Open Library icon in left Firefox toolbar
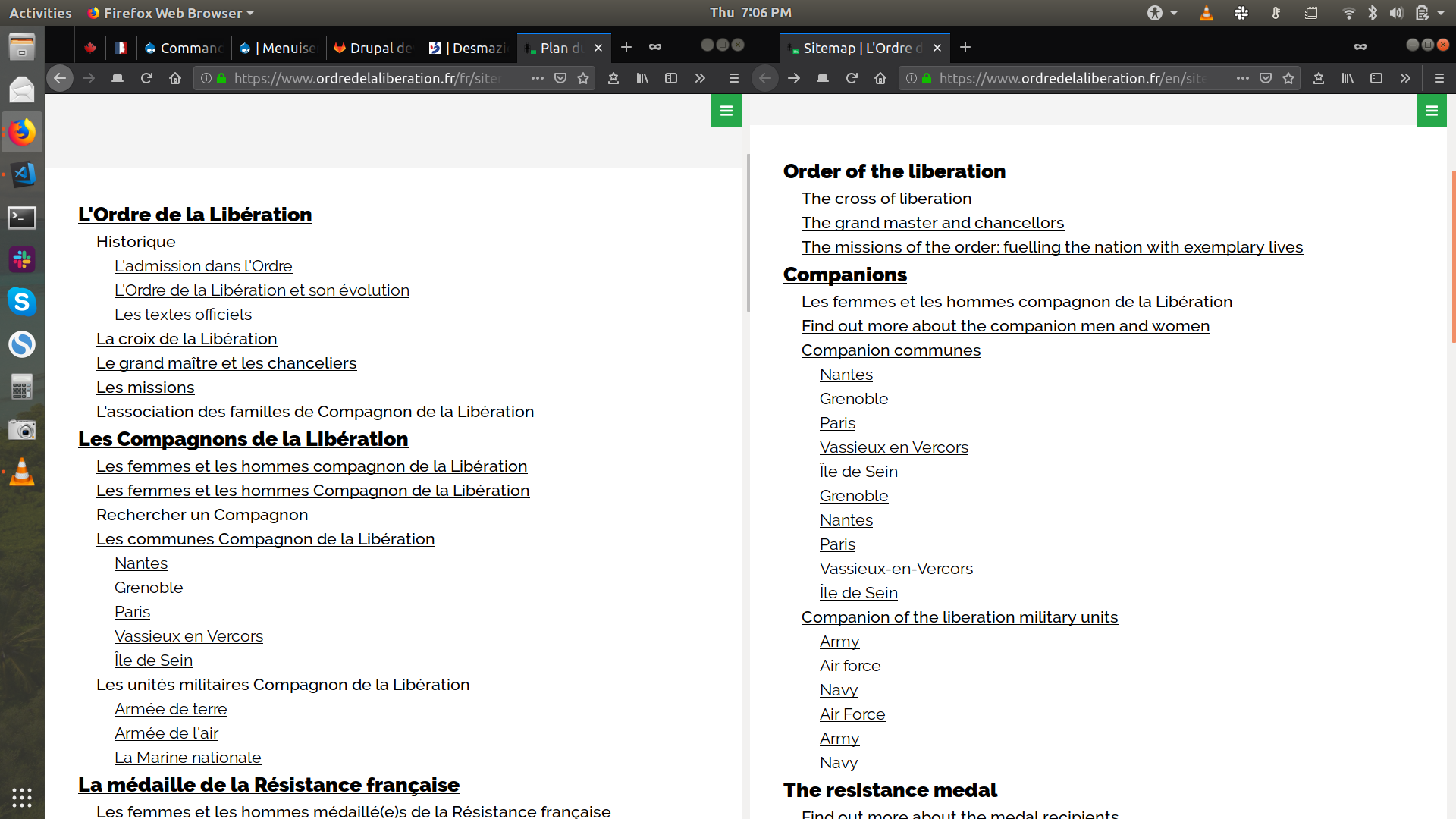1456x819 pixels. (642, 78)
